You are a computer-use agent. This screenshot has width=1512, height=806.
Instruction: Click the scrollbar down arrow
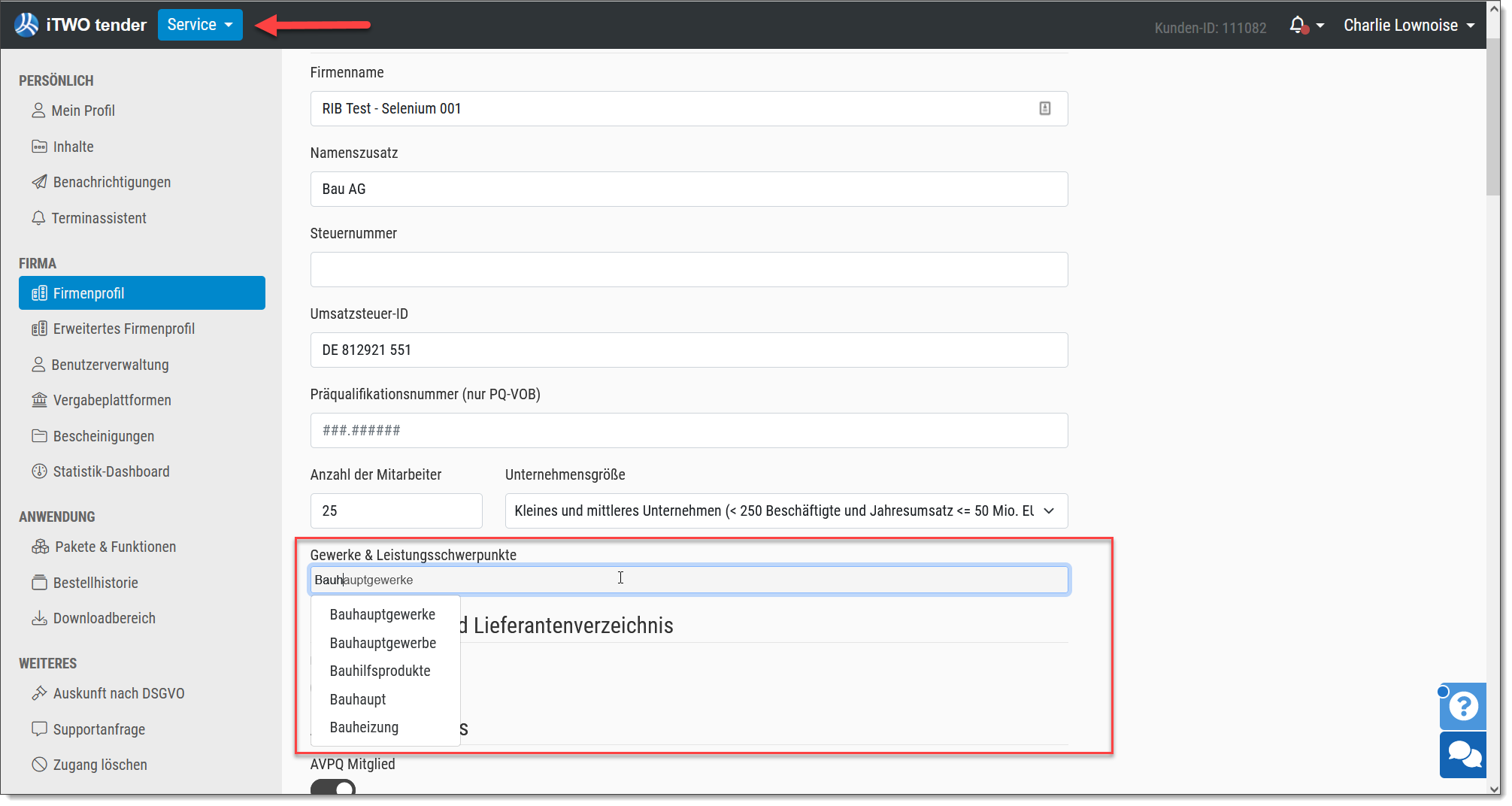click(1493, 789)
